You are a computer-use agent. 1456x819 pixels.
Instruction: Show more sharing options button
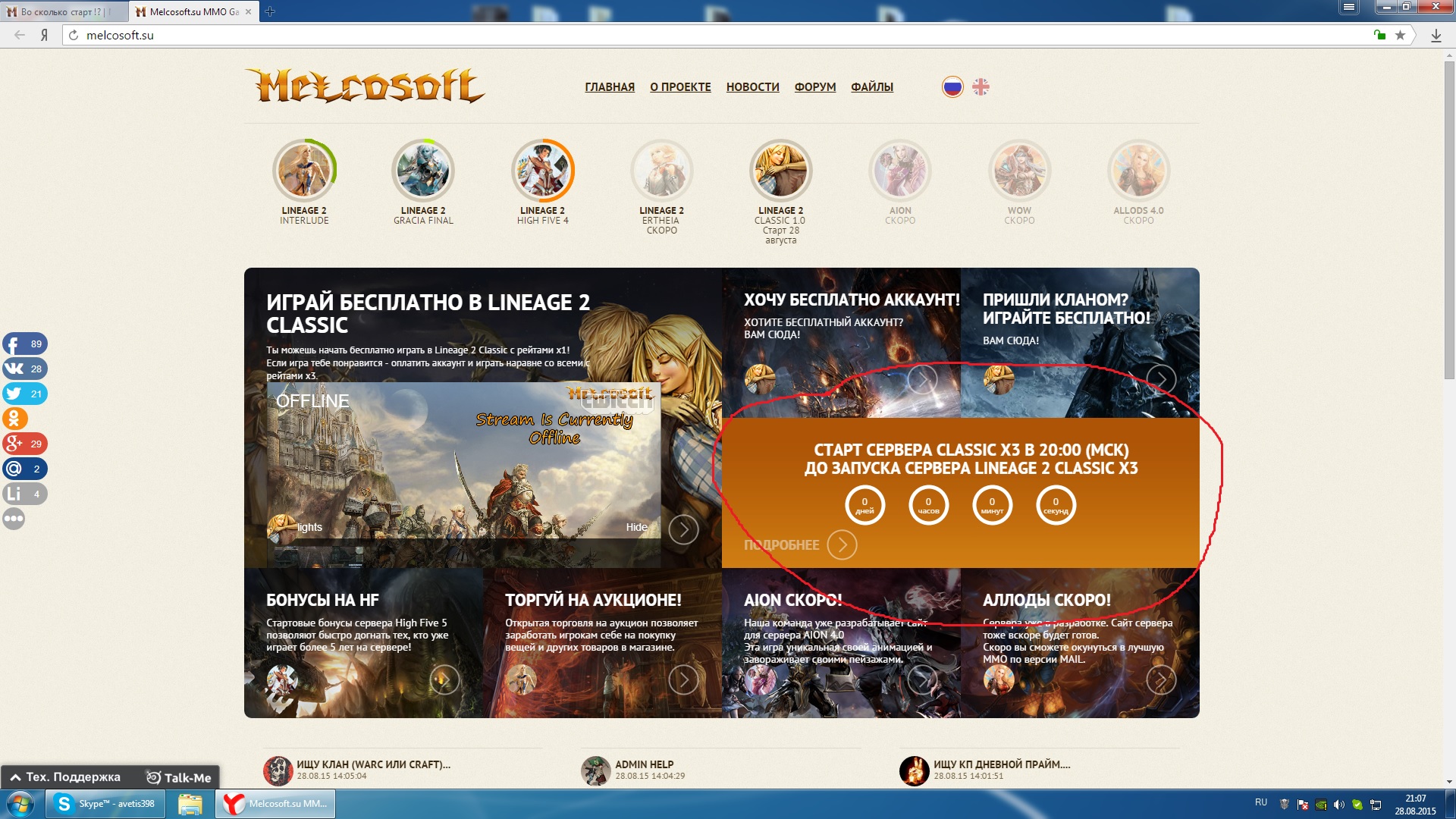pyautogui.click(x=14, y=519)
